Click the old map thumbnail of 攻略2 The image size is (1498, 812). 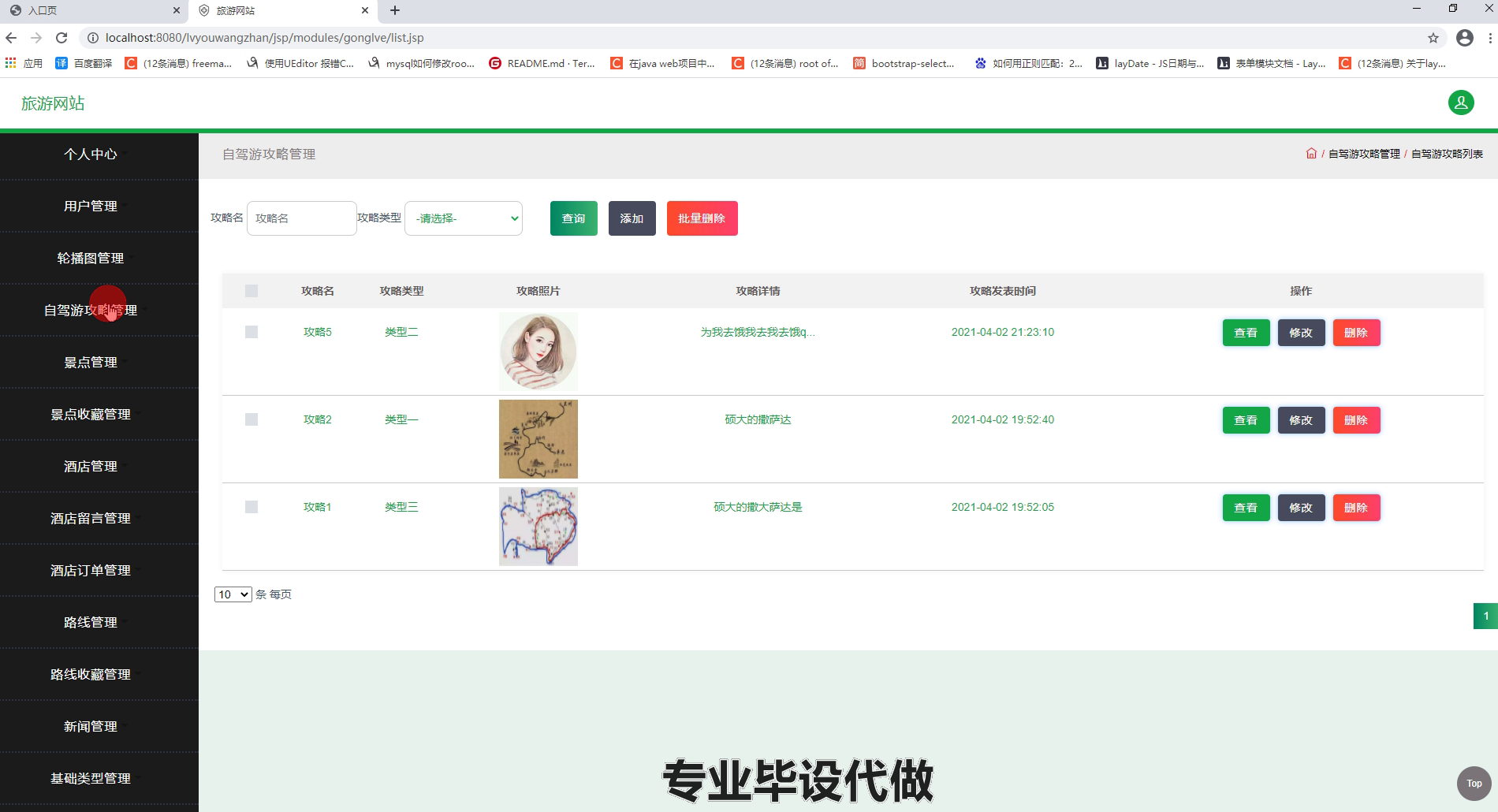click(x=538, y=439)
